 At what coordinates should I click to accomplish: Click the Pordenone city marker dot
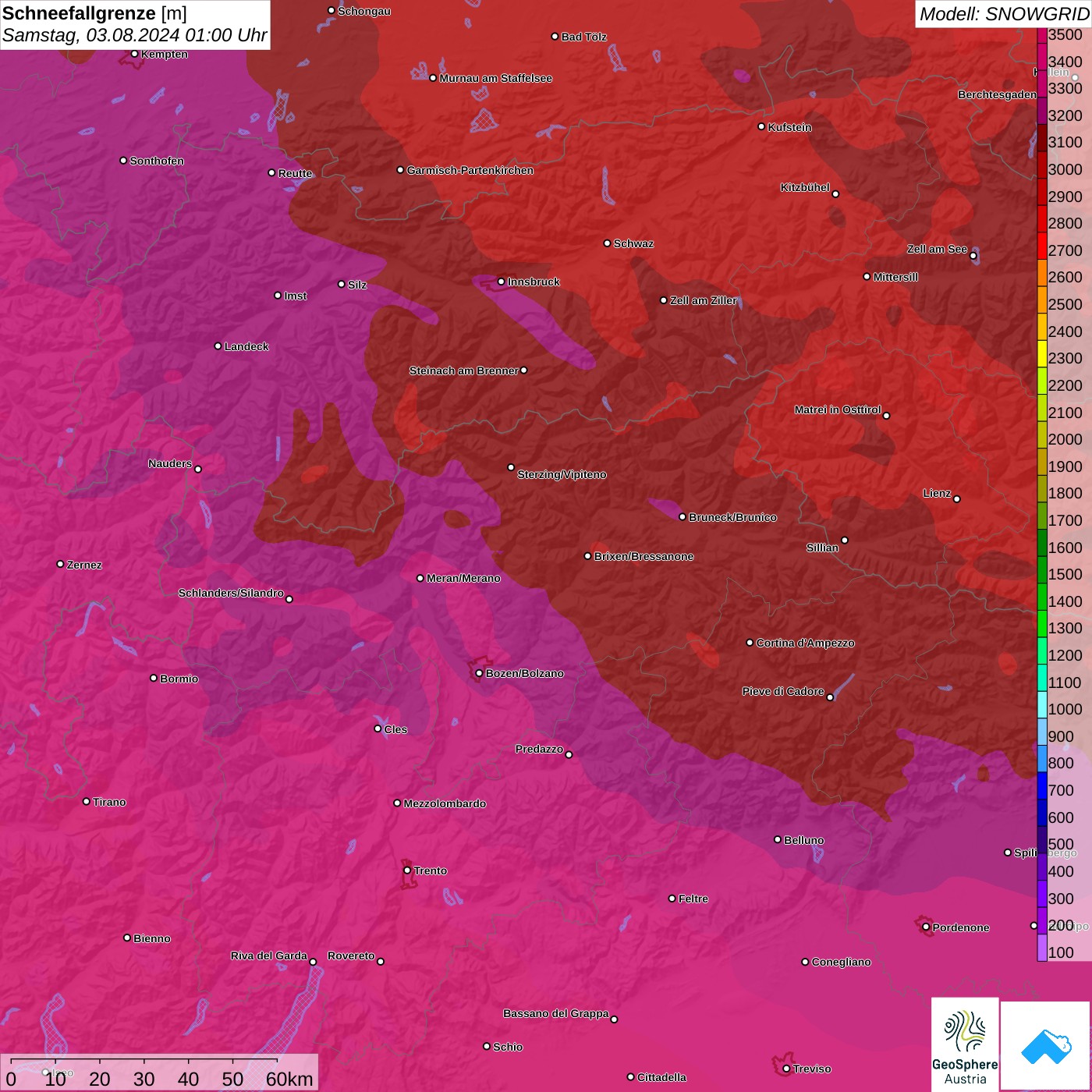(x=926, y=927)
